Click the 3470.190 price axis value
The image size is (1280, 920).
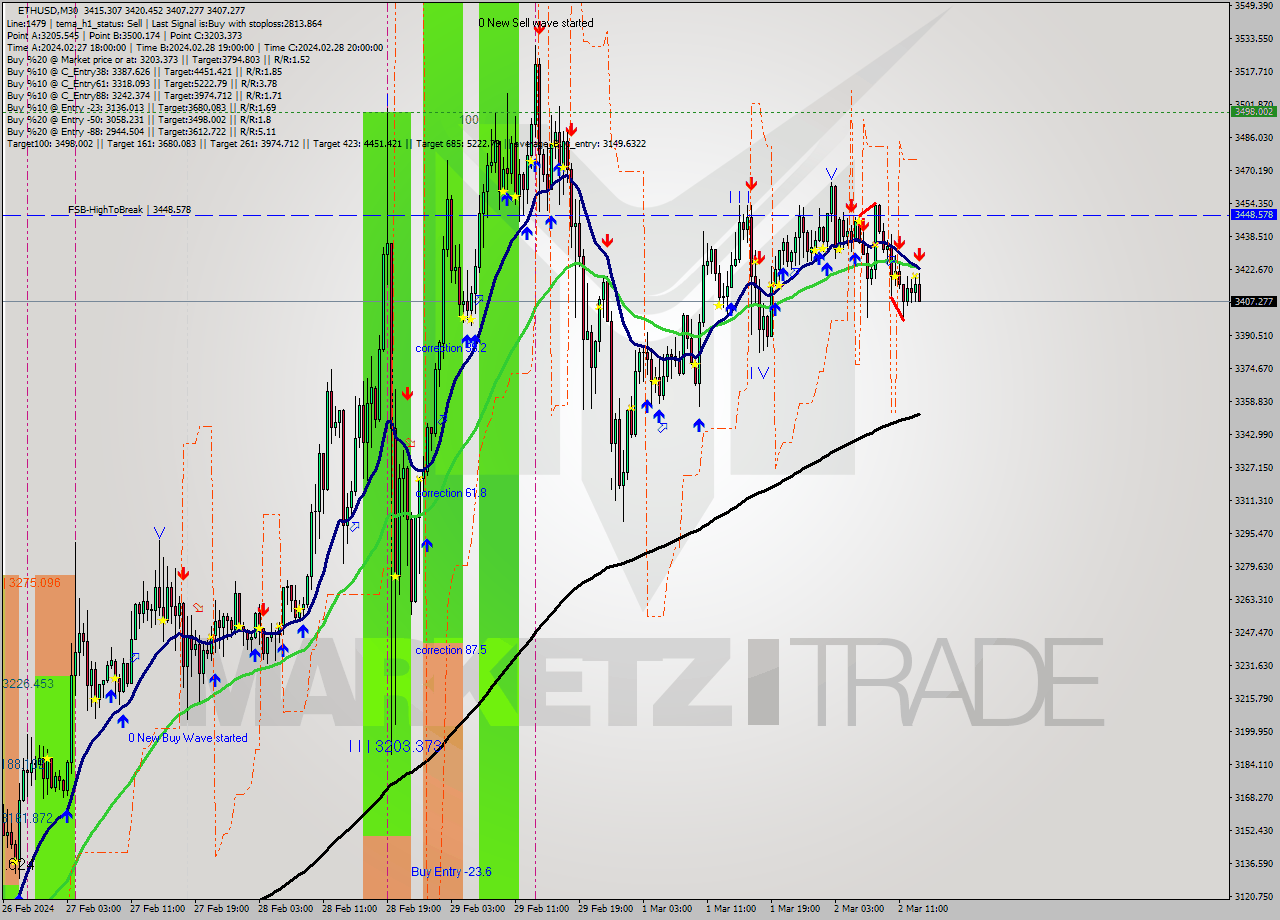click(x=1253, y=171)
